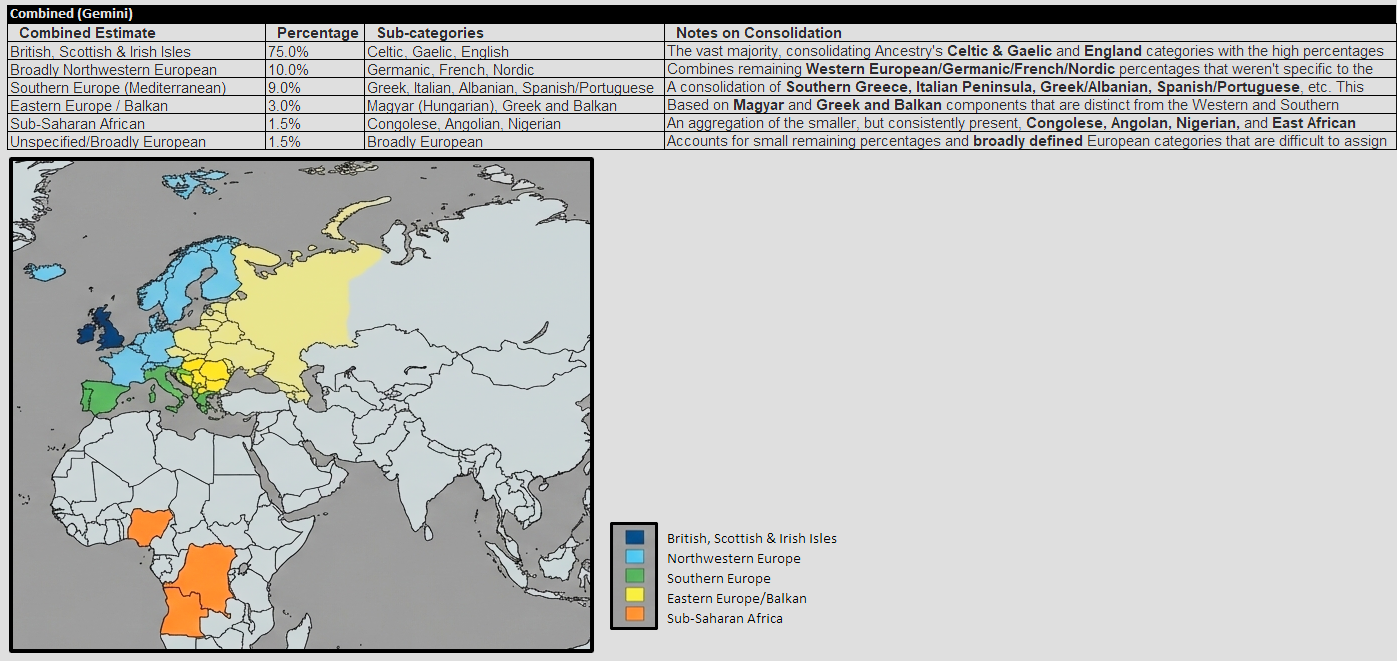This screenshot has width=1397, height=661.
Task: Click the light blue Northwestern Europe legend swatch
Action: click(634, 558)
